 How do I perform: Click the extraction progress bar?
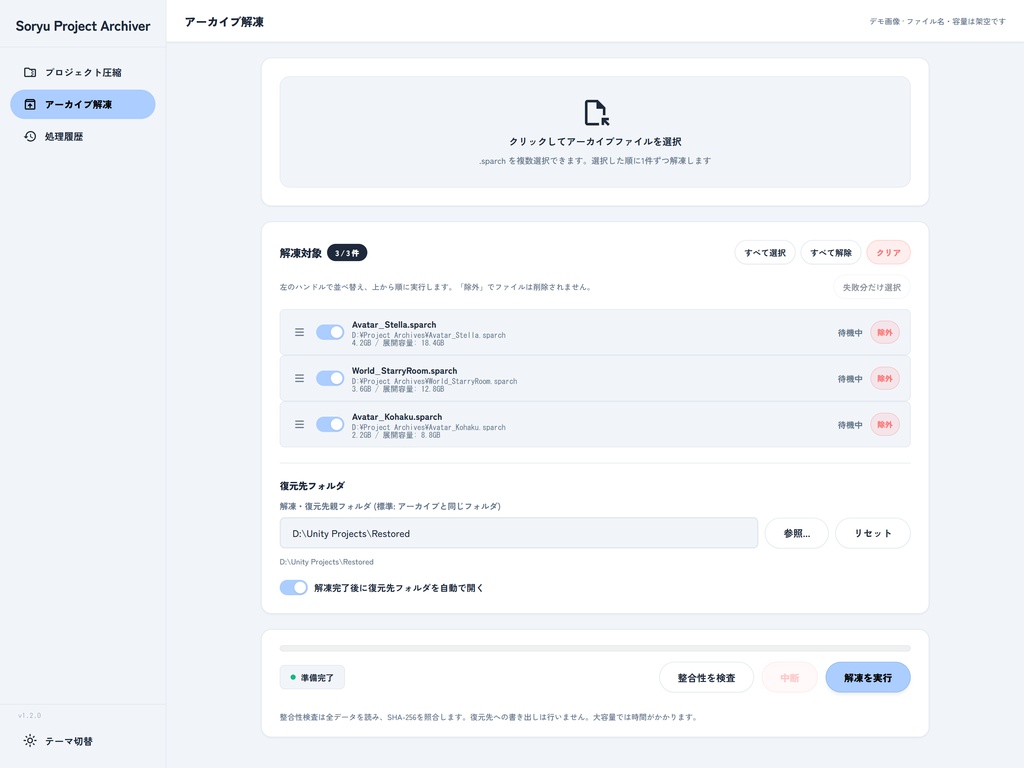[595, 648]
